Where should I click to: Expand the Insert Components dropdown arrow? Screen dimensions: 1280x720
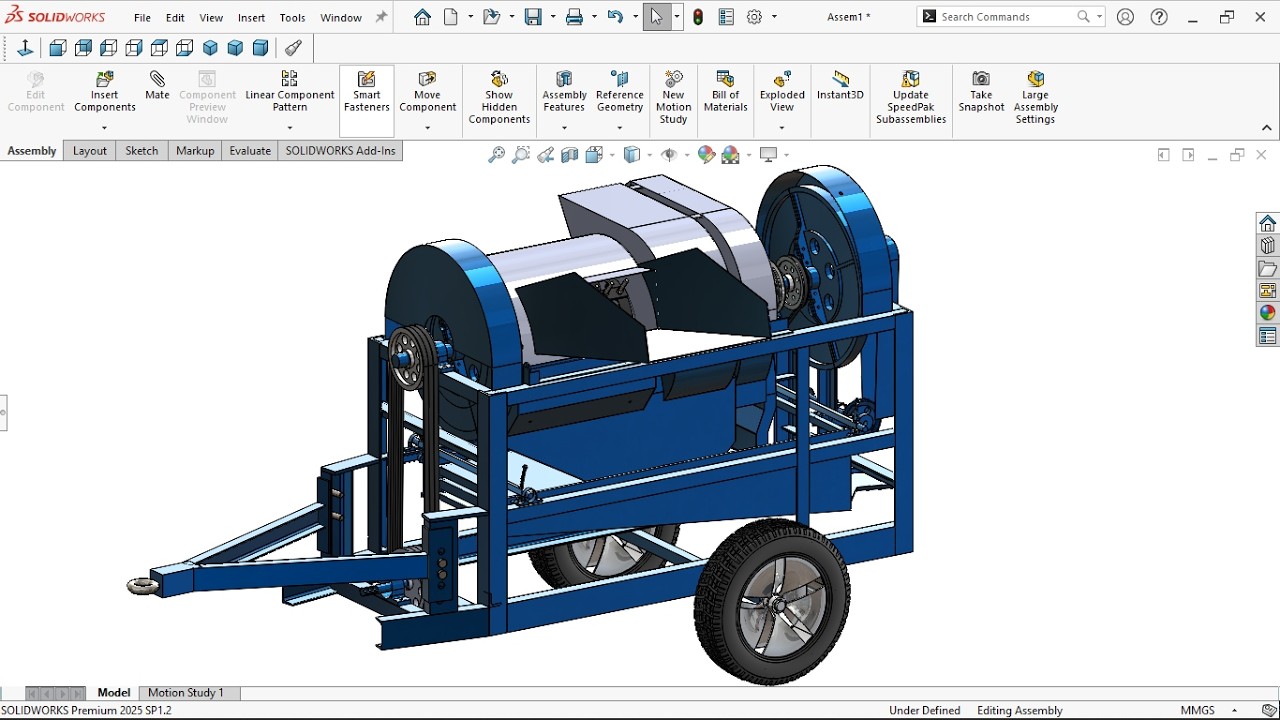point(104,128)
